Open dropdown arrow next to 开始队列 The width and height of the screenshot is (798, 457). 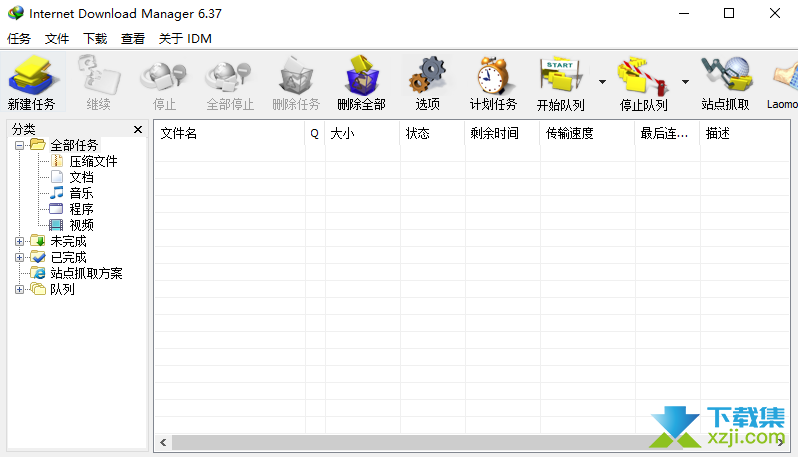point(602,82)
